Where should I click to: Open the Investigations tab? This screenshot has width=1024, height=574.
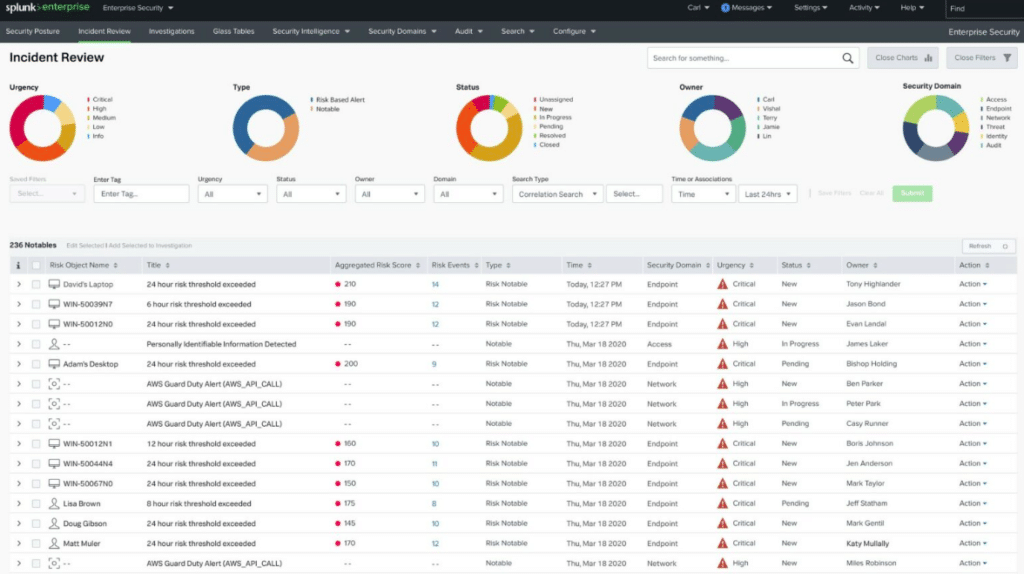tap(171, 31)
